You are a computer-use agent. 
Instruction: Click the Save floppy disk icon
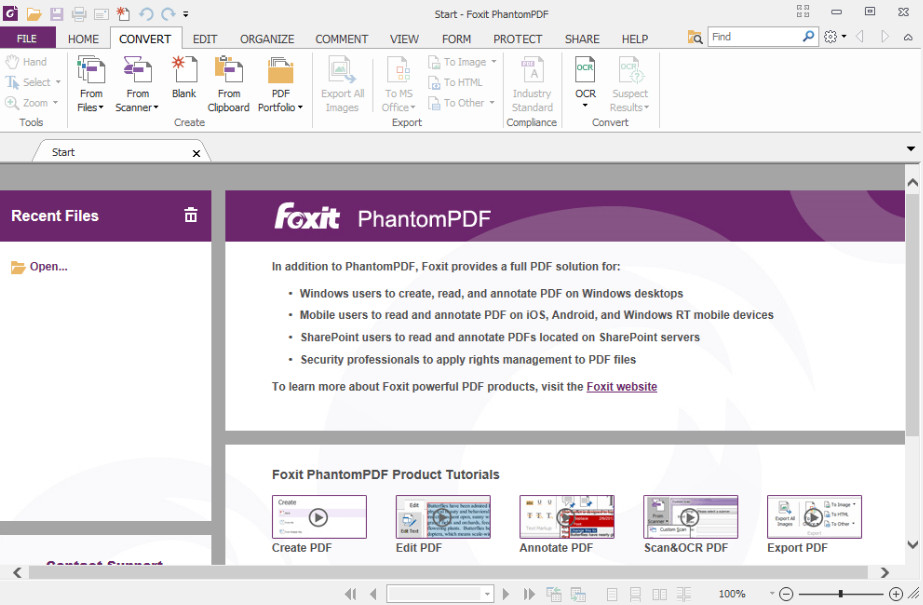[x=56, y=14]
